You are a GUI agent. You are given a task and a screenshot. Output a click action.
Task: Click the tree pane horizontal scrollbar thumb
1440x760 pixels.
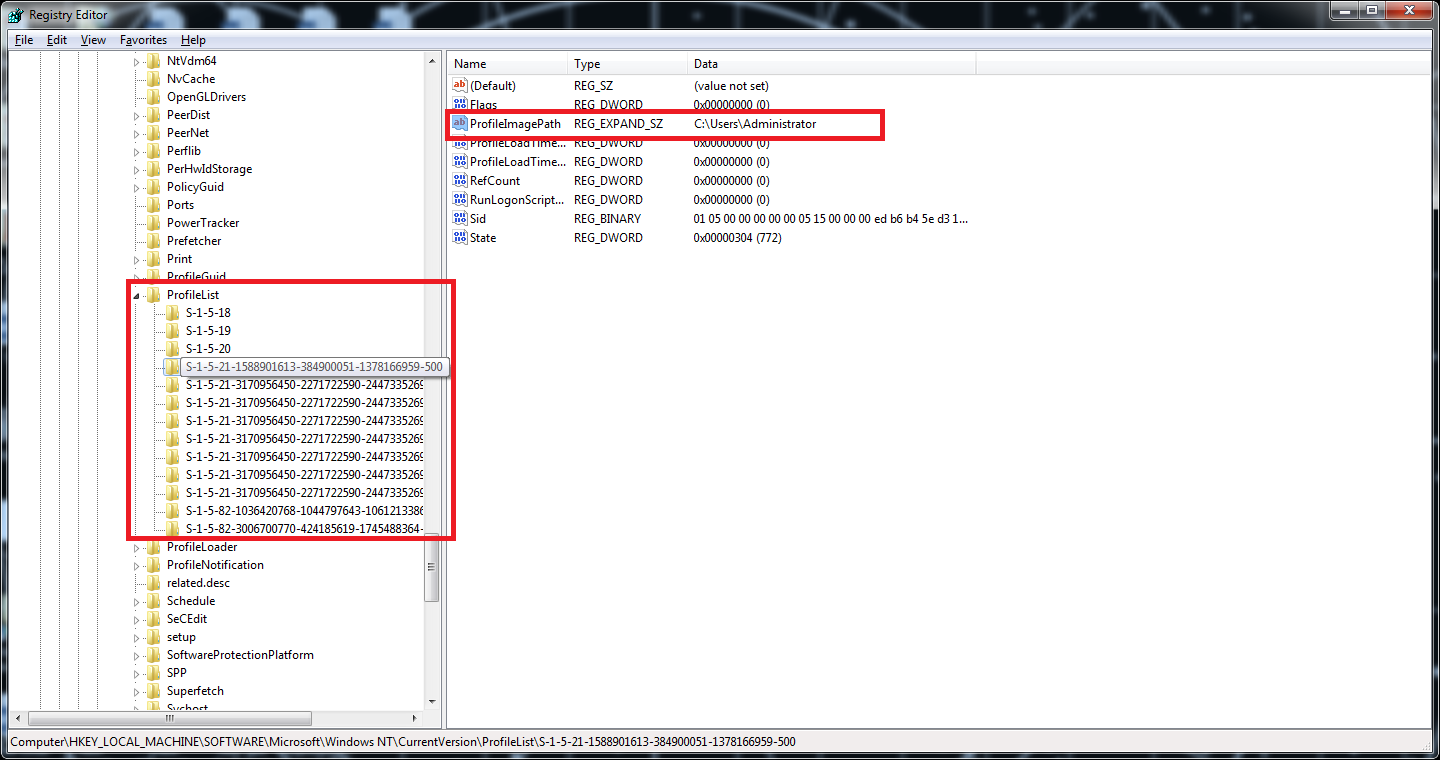click(x=170, y=718)
